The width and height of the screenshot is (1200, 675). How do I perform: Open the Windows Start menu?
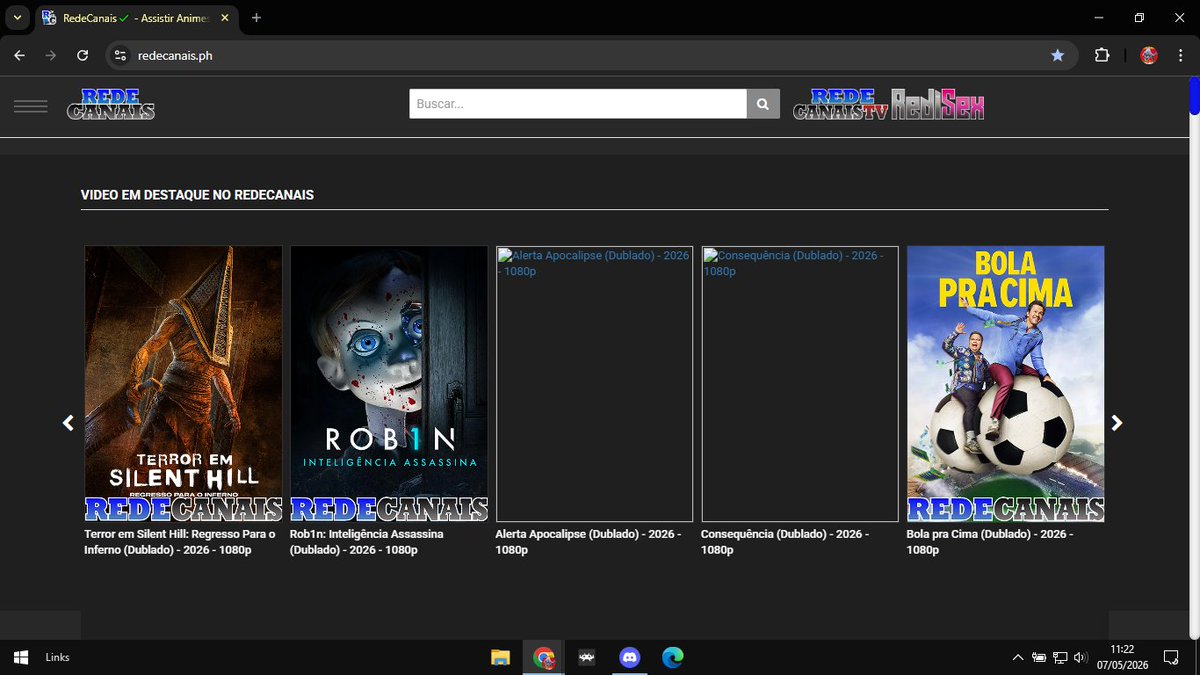[x=20, y=657]
